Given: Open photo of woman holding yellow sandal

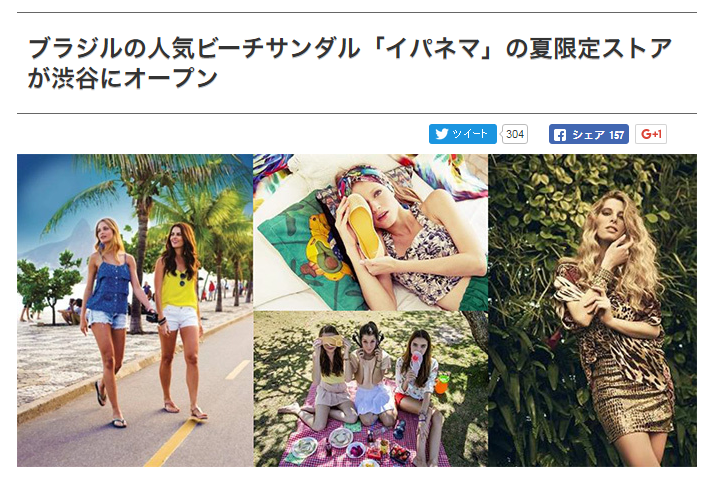Looking at the screenshot, I should click(370, 232).
